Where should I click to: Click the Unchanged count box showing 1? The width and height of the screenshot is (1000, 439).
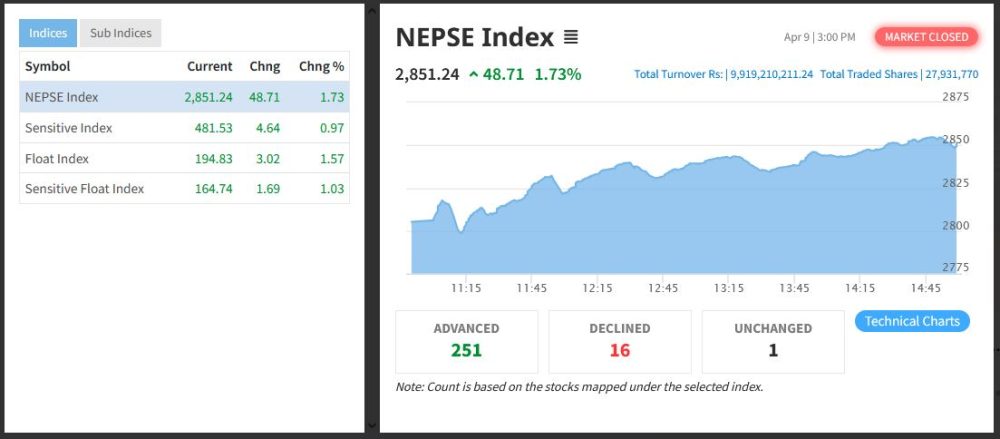coord(772,340)
